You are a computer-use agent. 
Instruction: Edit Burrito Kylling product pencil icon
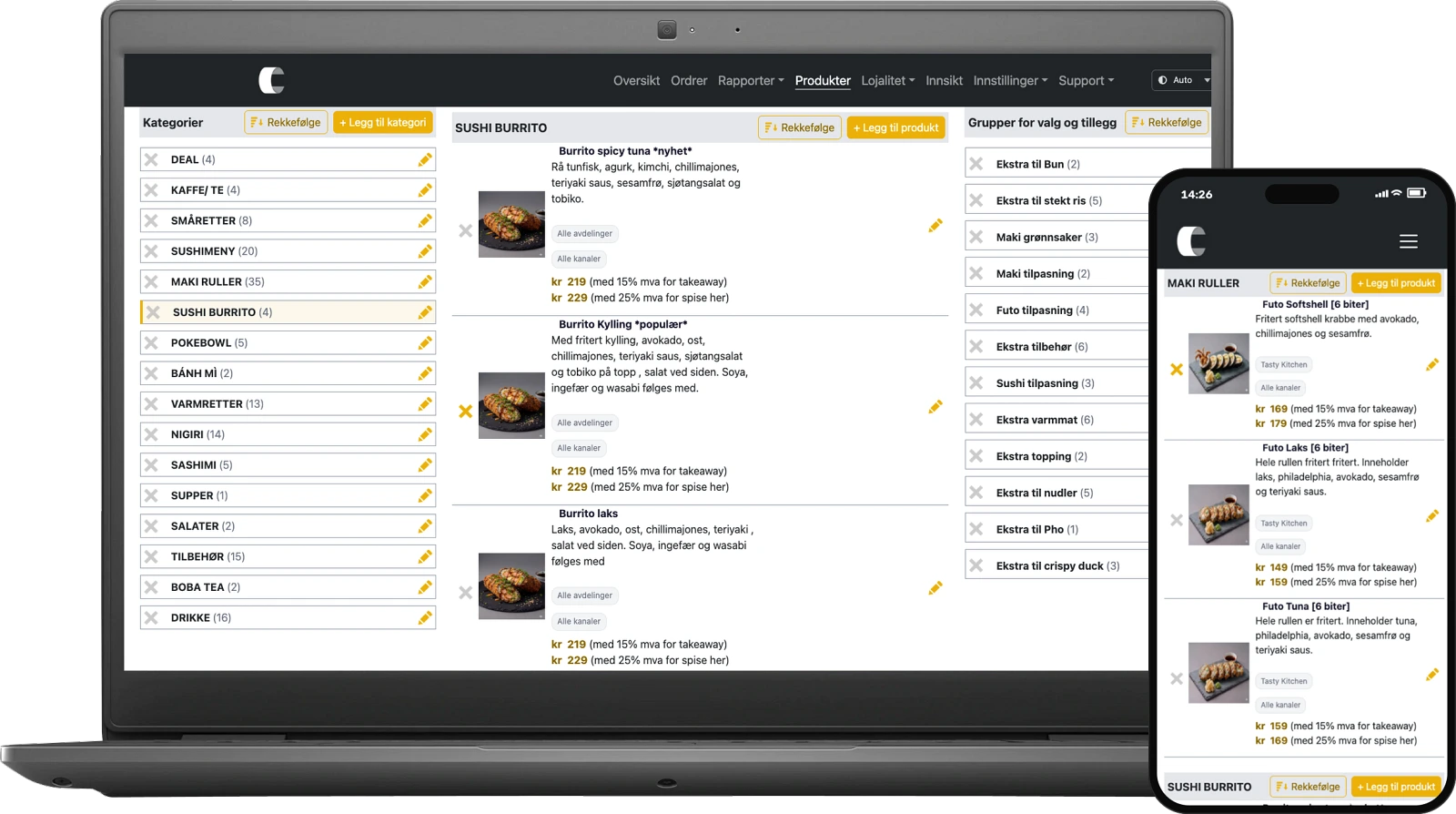(935, 407)
